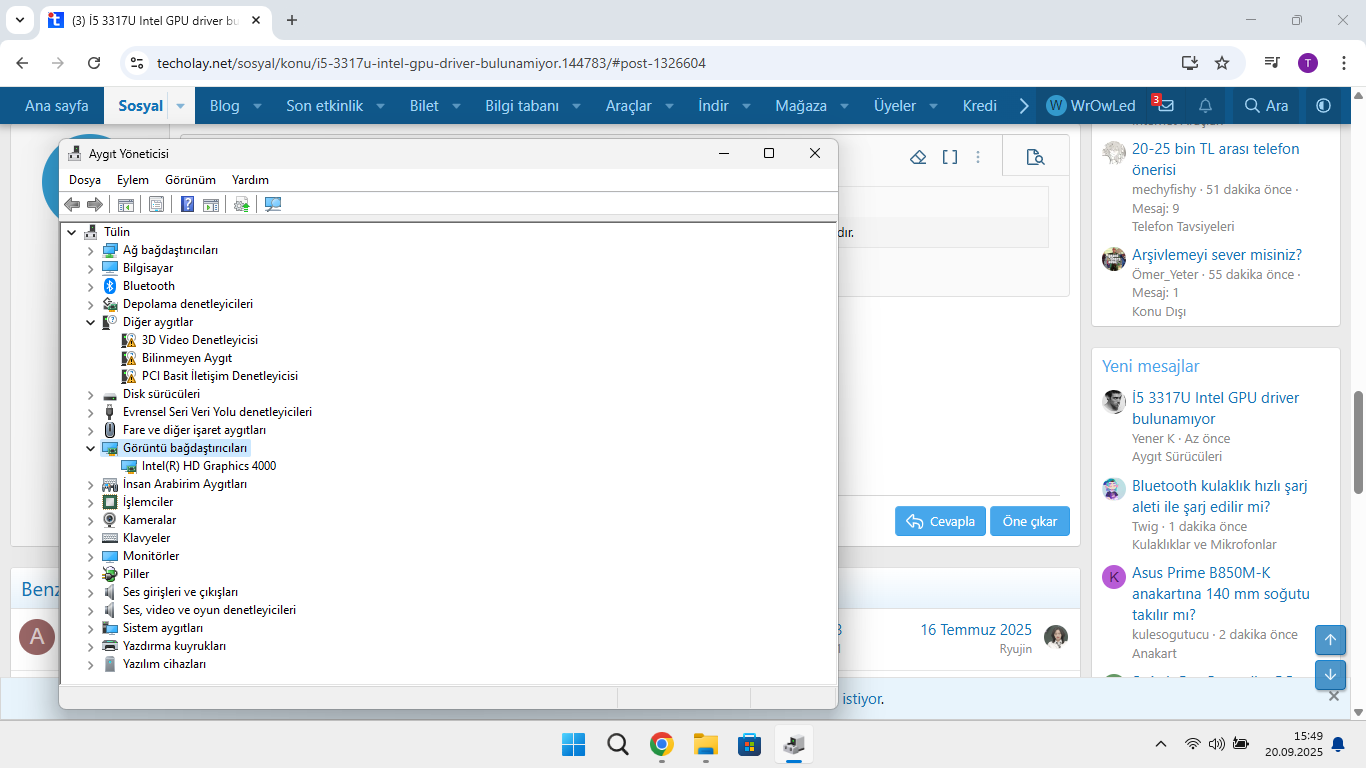Expand the Piller category
Screen dimensions: 1366x768
pos(91,574)
